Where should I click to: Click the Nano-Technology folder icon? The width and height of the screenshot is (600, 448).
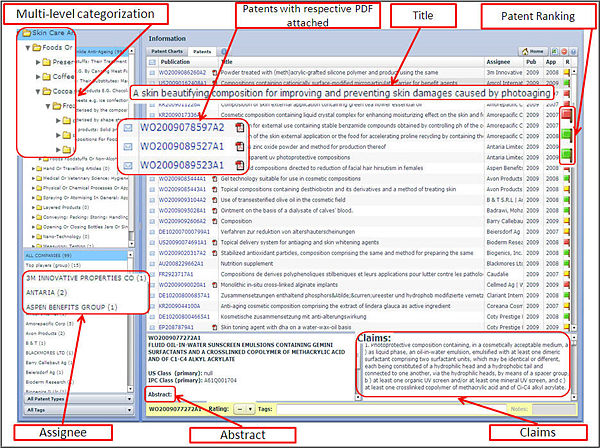point(39,237)
